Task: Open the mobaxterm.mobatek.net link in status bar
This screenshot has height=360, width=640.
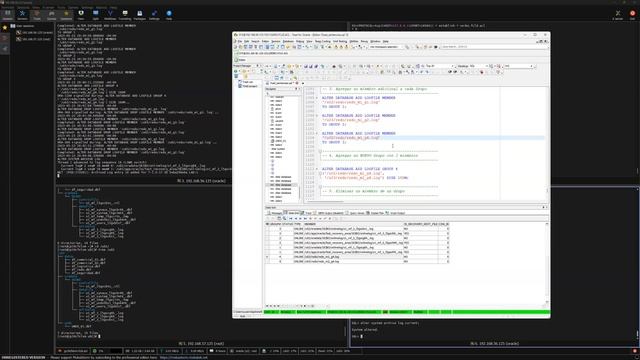Action: (183, 358)
